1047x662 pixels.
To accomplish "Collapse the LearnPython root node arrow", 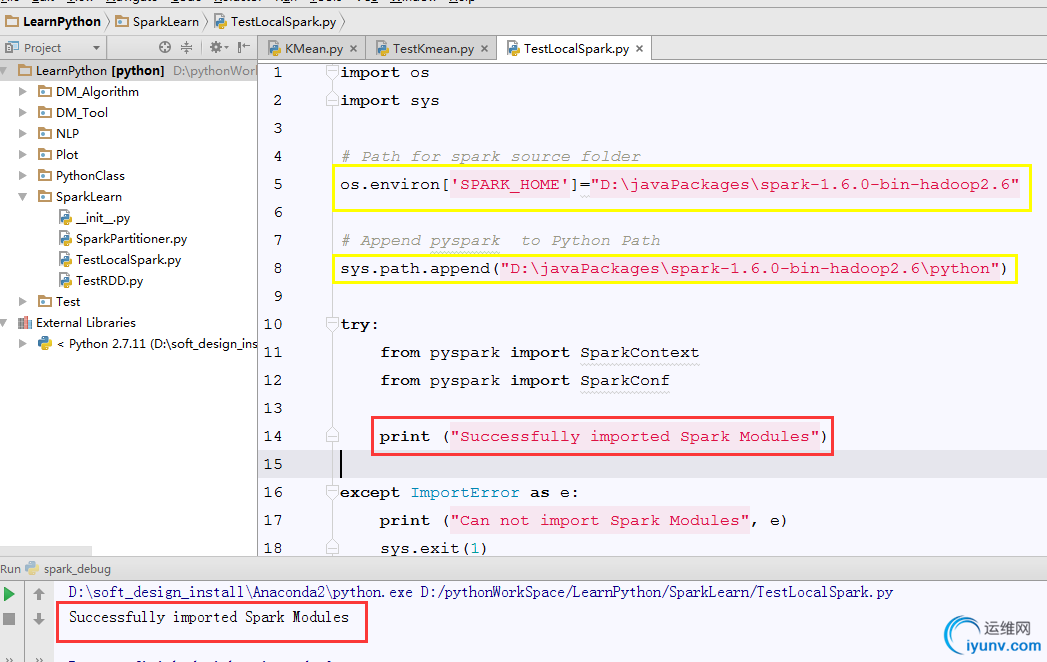I will point(5,71).
